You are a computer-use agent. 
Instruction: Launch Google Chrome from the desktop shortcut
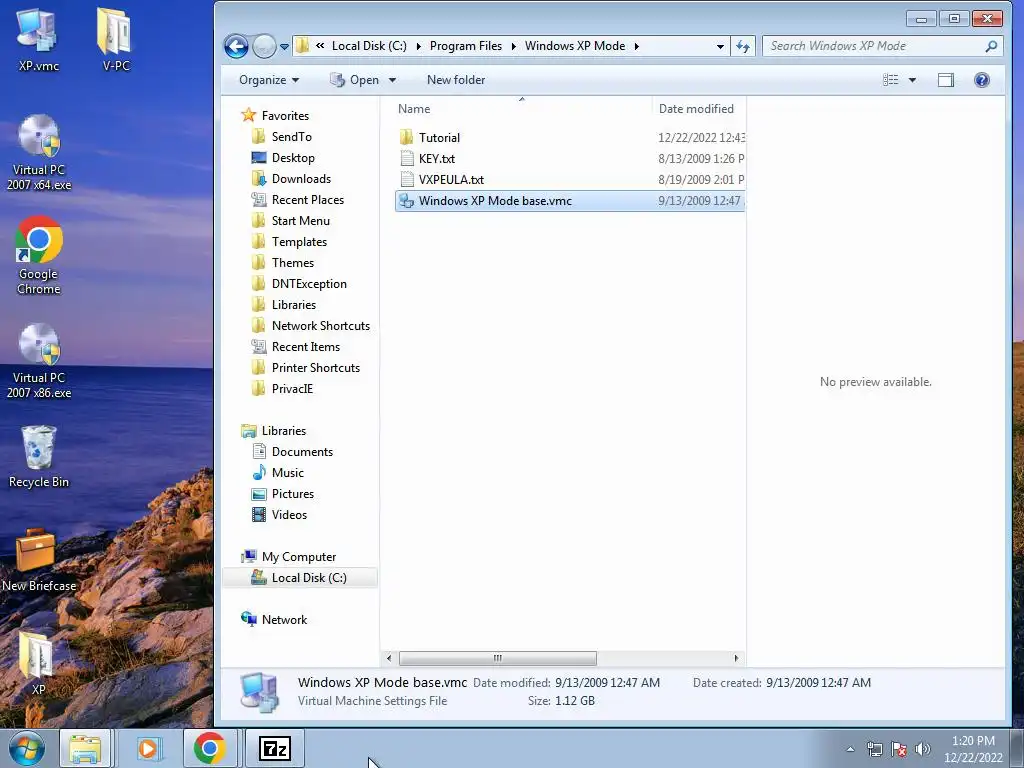point(39,255)
